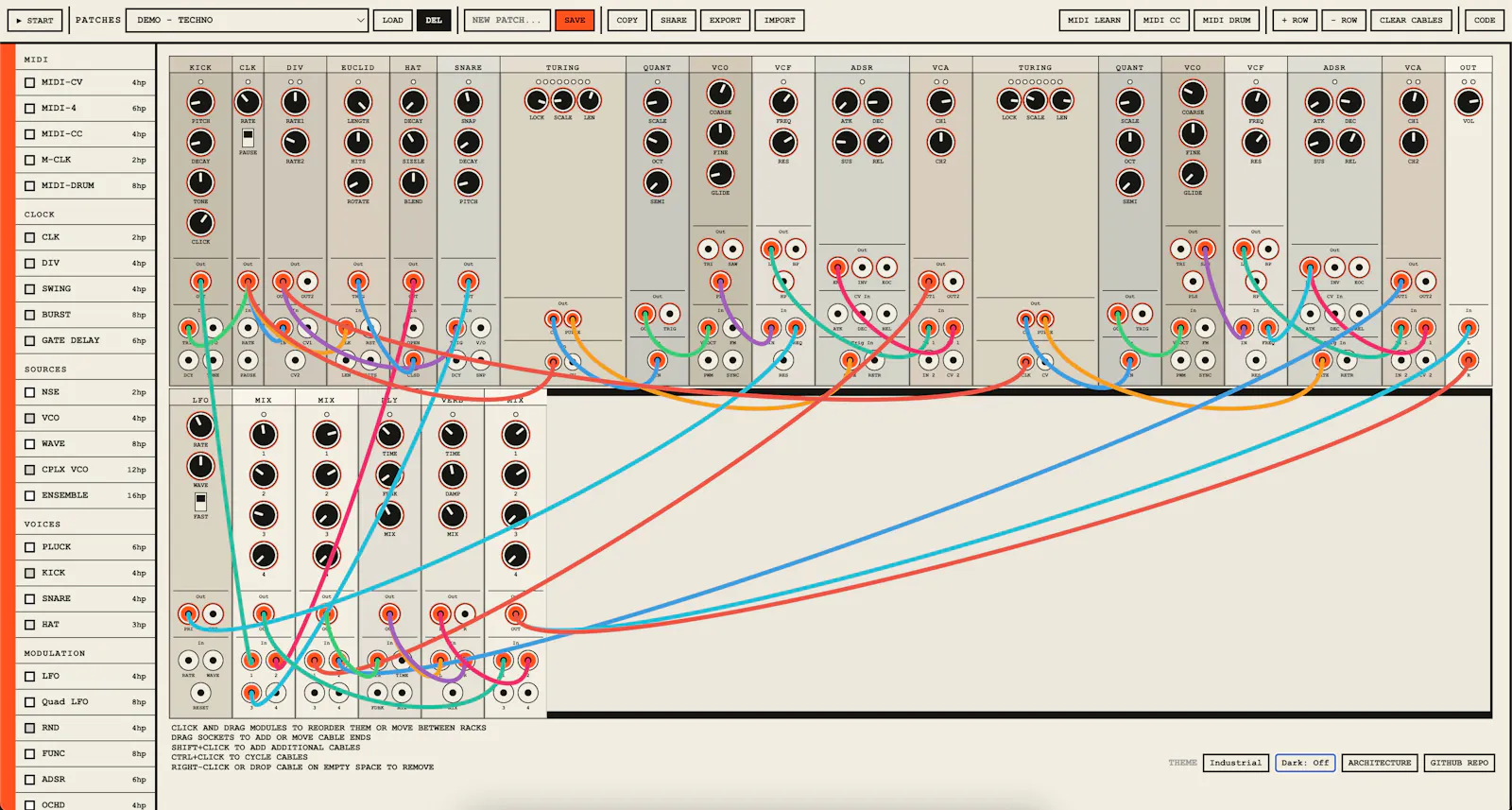Screen dimensions: 1512x810
Task: Click the LFO module's RESET jack
Action: click(200, 693)
